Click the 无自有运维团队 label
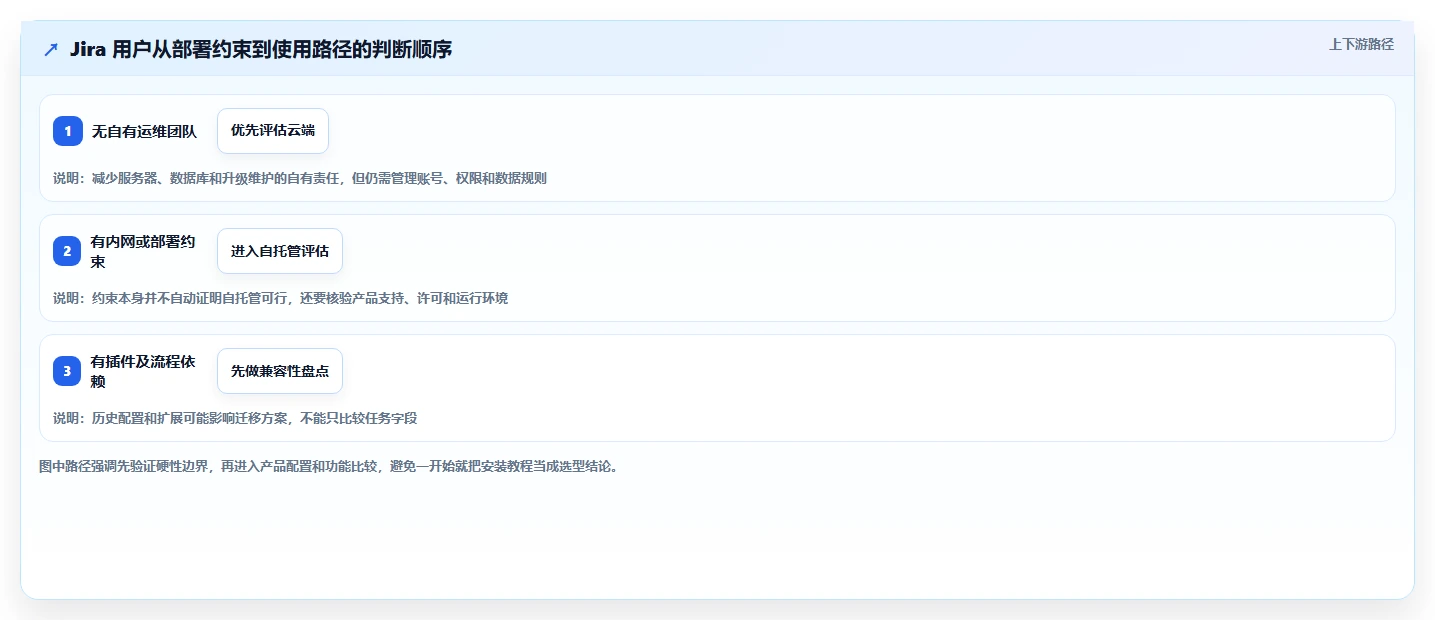The height and width of the screenshot is (620, 1435). pos(144,131)
